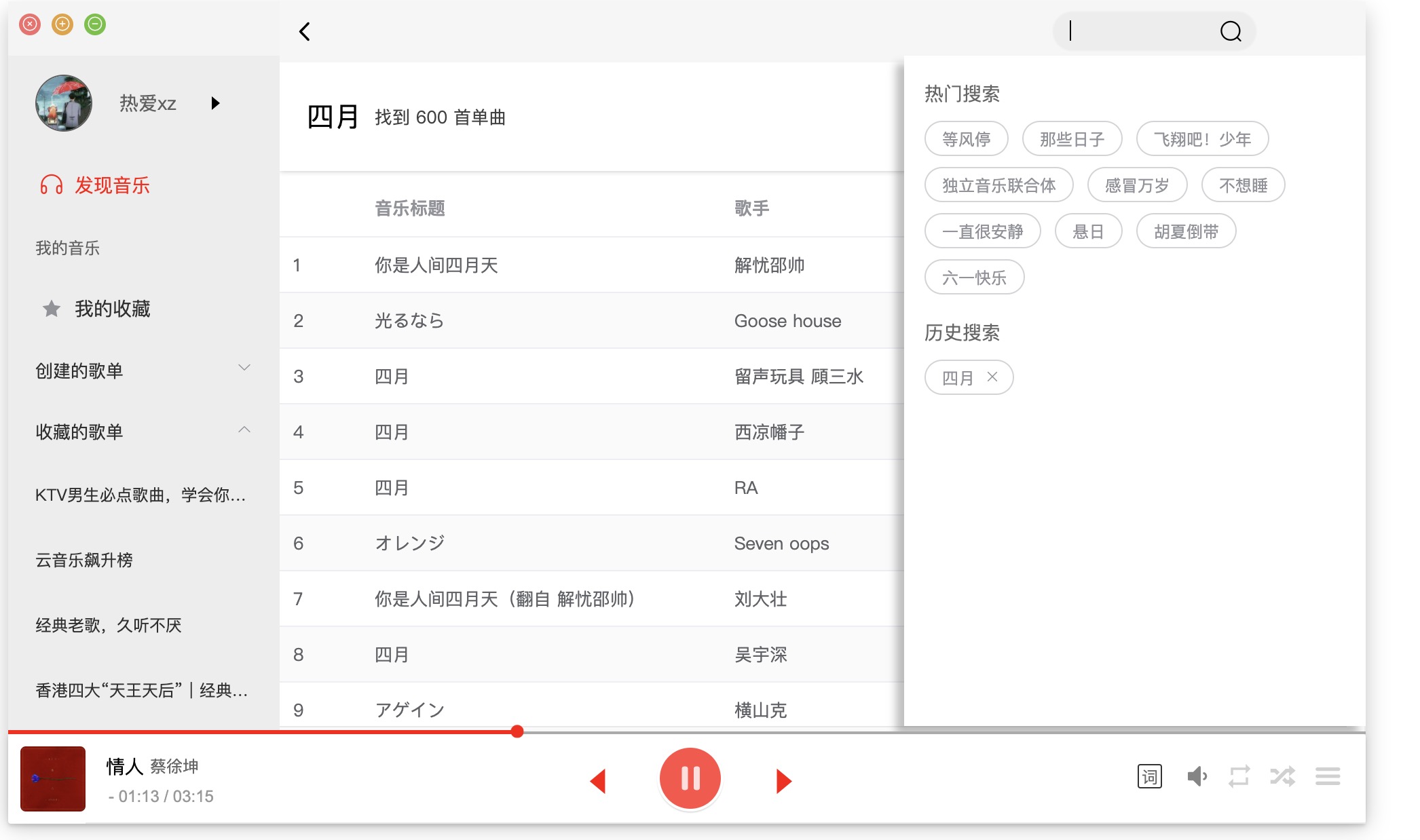1420x840 pixels.
Task: Pause the current song
Action: click(690, 778)
